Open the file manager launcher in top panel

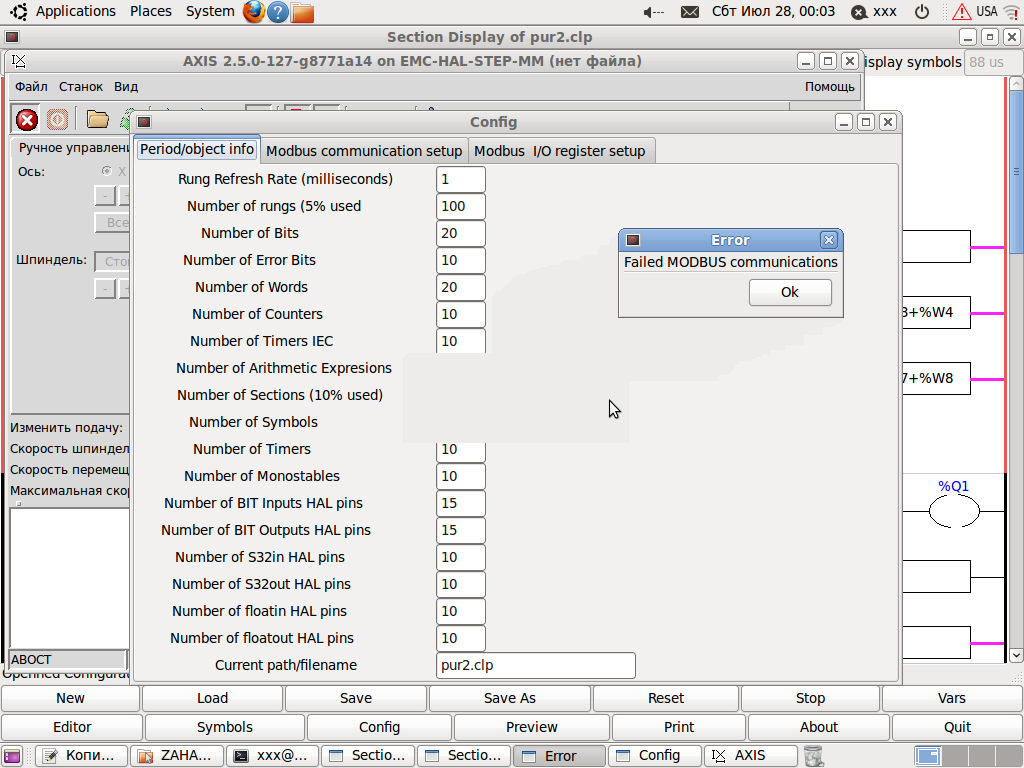(x=302, y=12)
